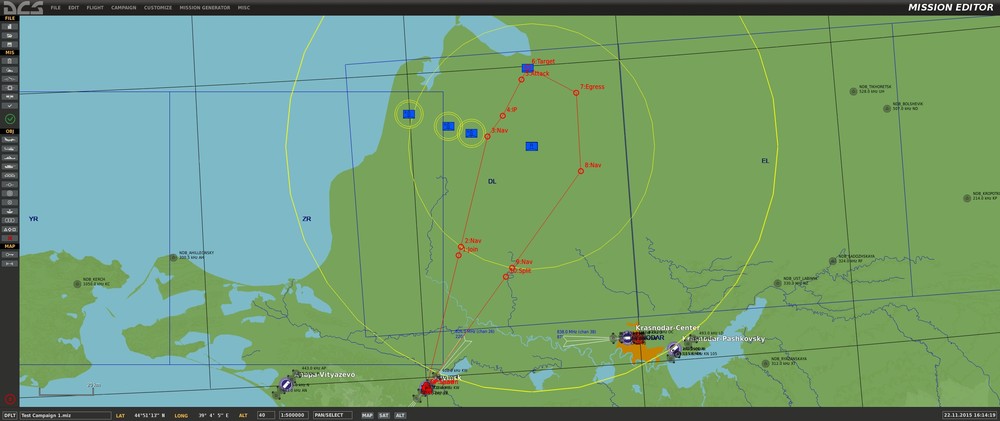The width and height of the screenshot is (1000, 421).
Task: Click the Test Campaign 1.miz name field
Action: point(65,415)
